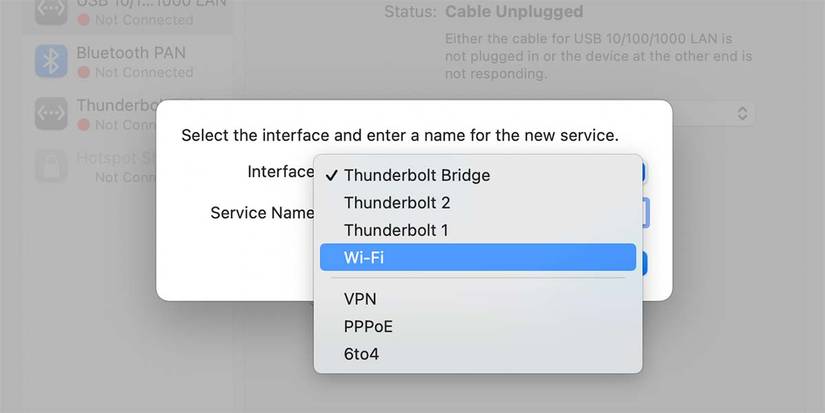Click the Interface popup button's blue edge
This screenshot has height=413, width=825.
(644, 173)
